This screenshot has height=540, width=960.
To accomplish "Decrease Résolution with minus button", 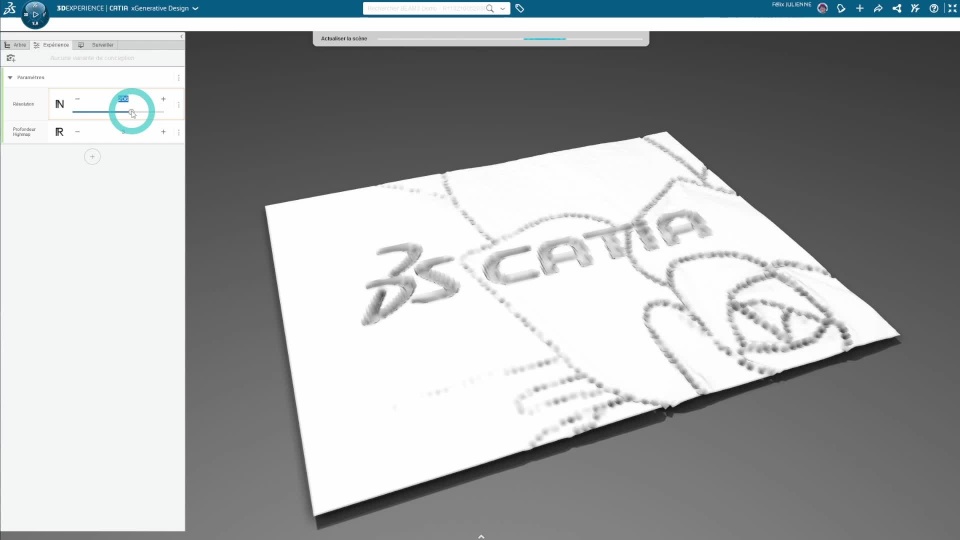I will click(77, 99).
